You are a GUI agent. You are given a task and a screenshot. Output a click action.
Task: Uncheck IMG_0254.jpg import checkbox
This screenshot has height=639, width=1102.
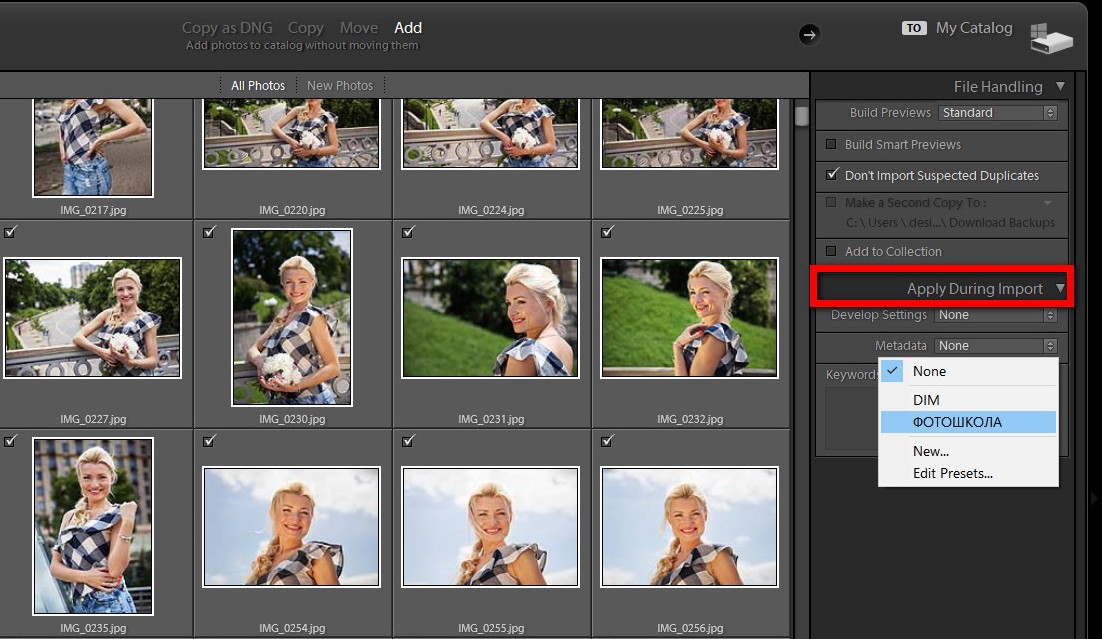coord(209,441)
